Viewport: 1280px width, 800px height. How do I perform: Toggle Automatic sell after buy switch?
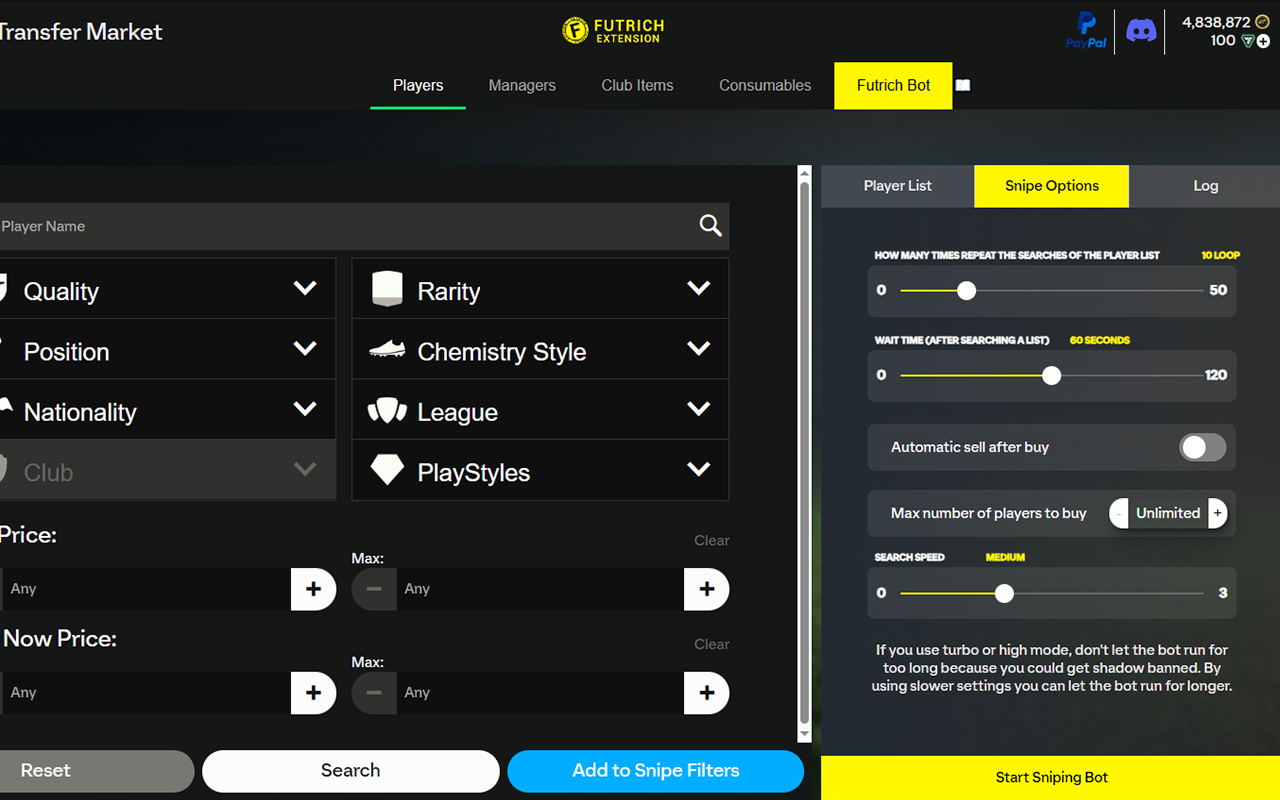tap(1202, 447)
